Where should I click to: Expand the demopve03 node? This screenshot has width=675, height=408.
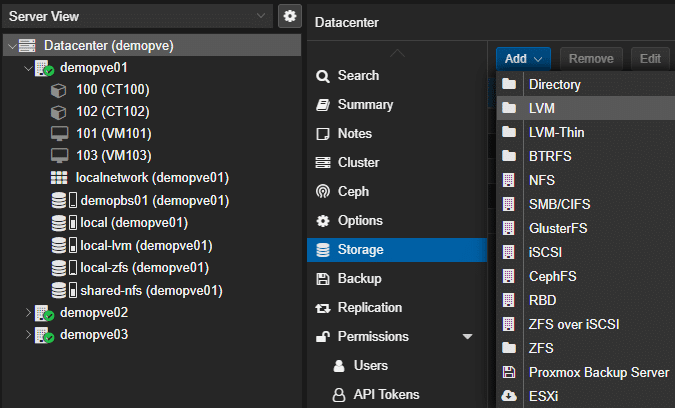(27, 334)
